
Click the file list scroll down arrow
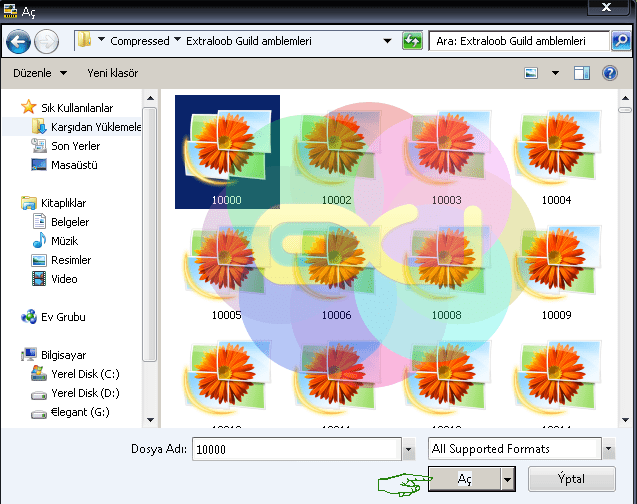(625, 420)
